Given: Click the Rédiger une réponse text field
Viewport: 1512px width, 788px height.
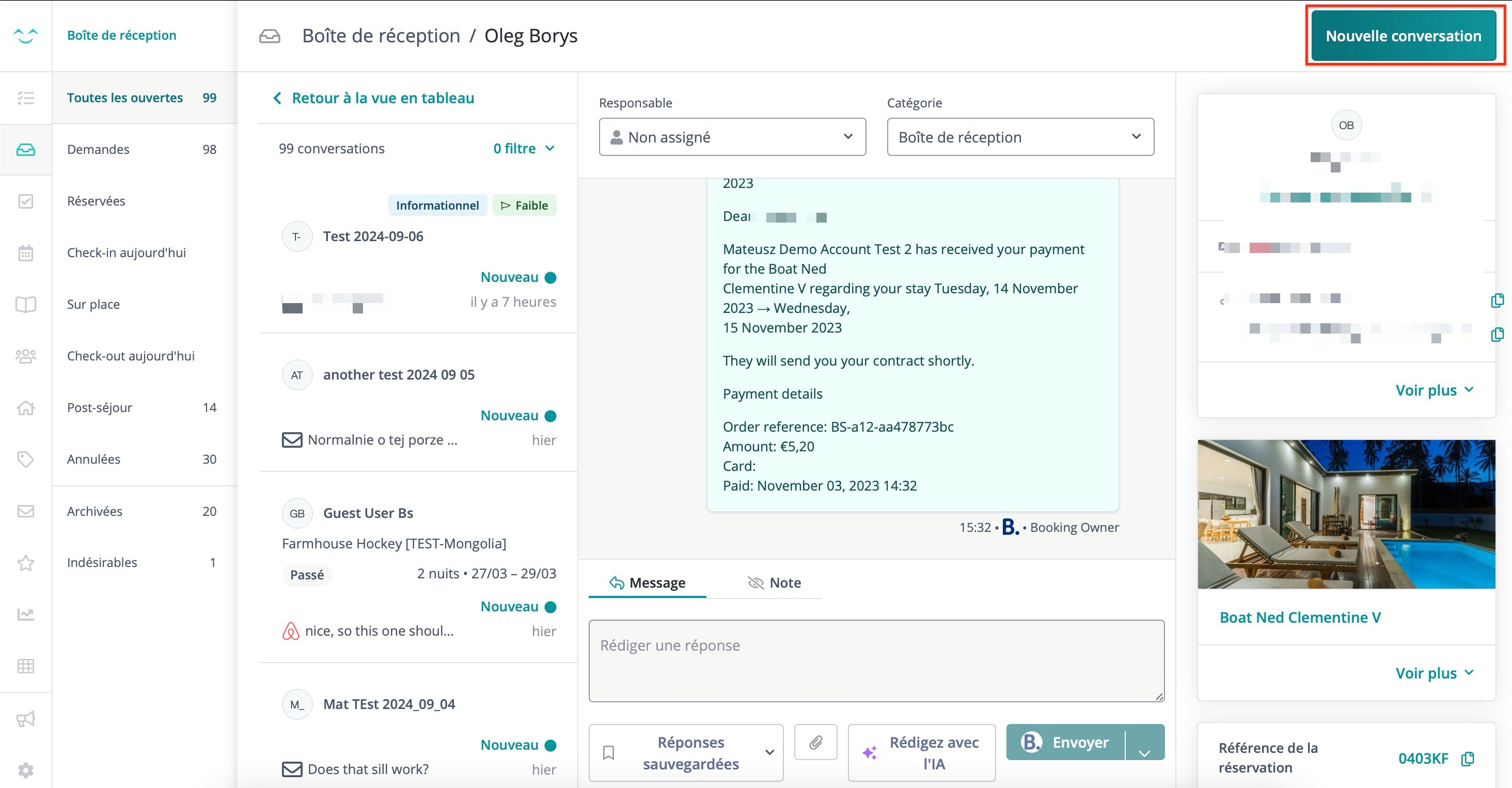Looking at the screenshot, I should pos(876,660).
